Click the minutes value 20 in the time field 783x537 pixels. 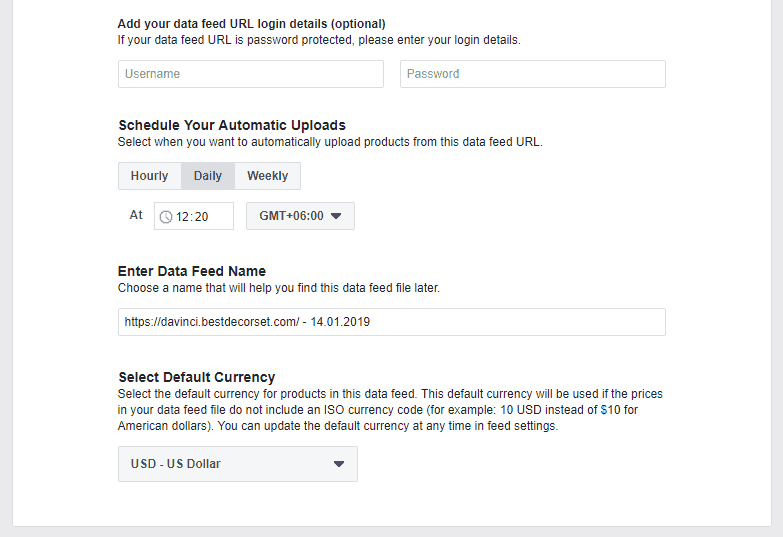(201, 216)
